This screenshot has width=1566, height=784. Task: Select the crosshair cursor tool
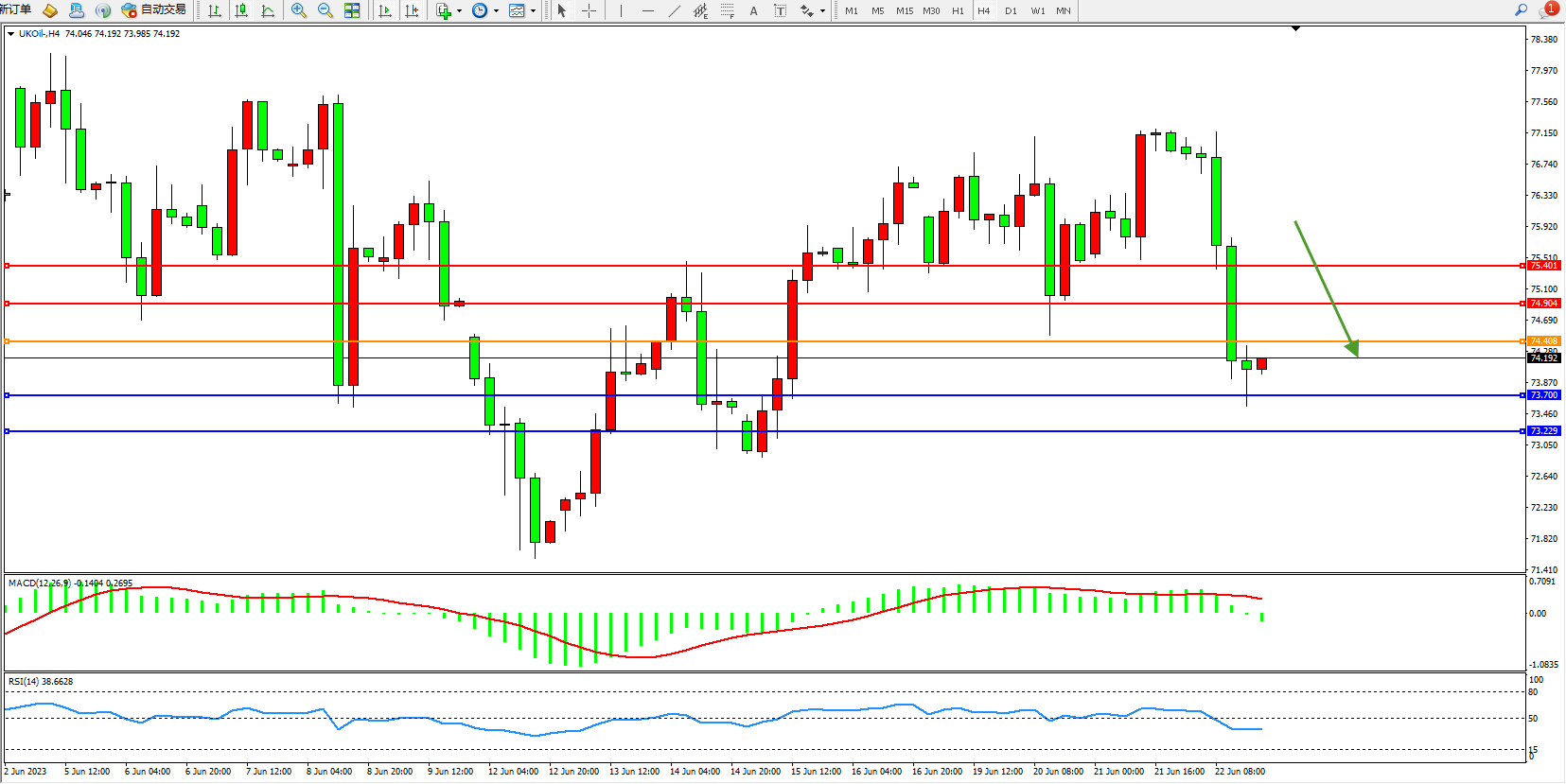tap(589, 10)
